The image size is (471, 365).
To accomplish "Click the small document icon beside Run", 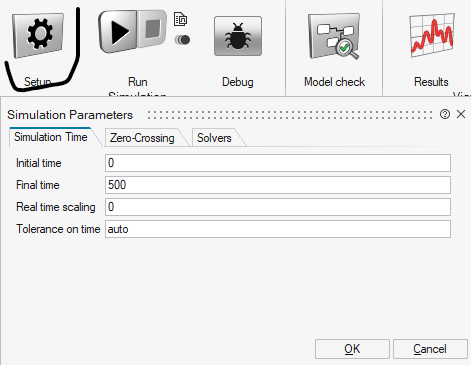I will coord(180,19).
